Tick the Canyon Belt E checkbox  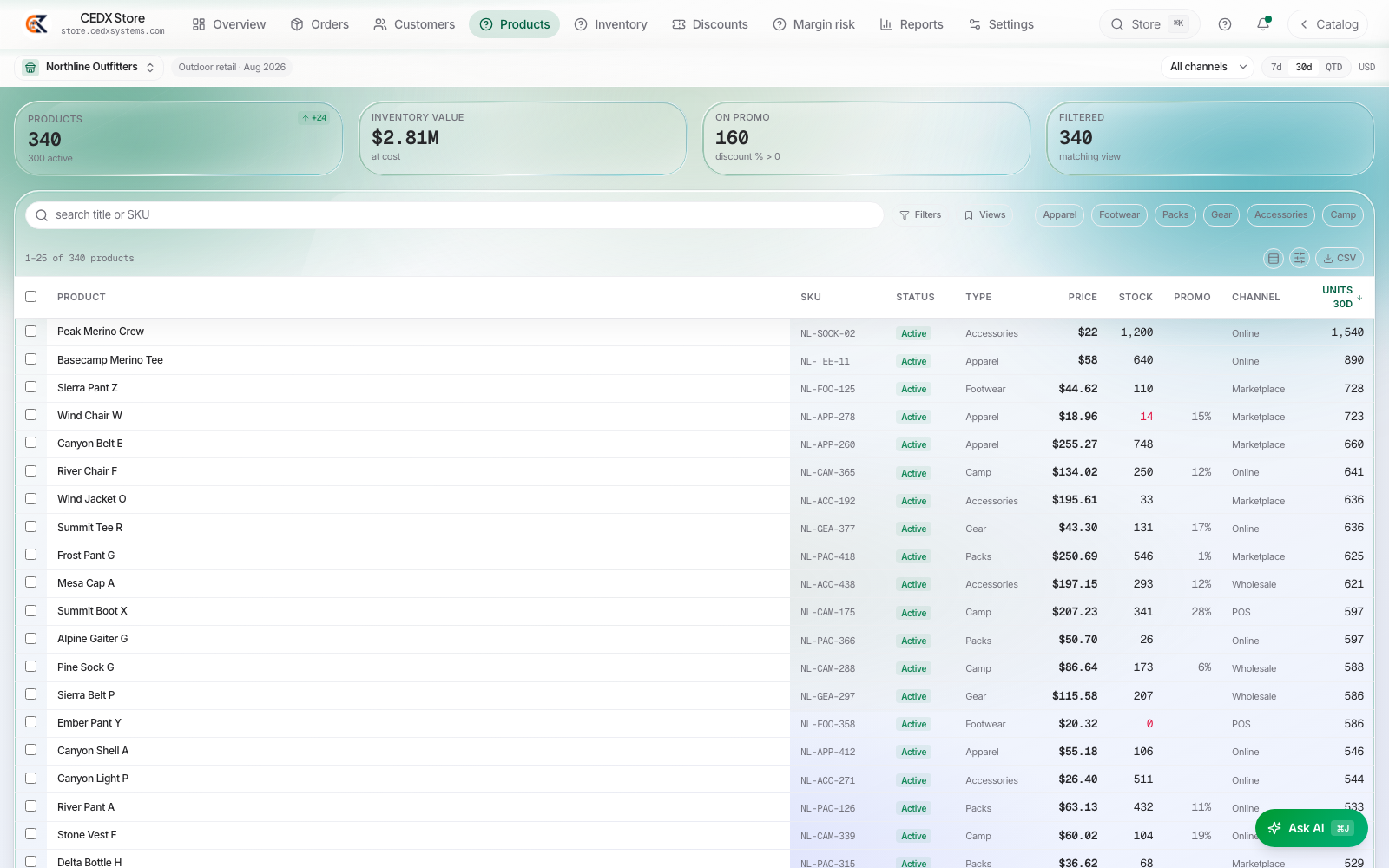coord(31,443)
